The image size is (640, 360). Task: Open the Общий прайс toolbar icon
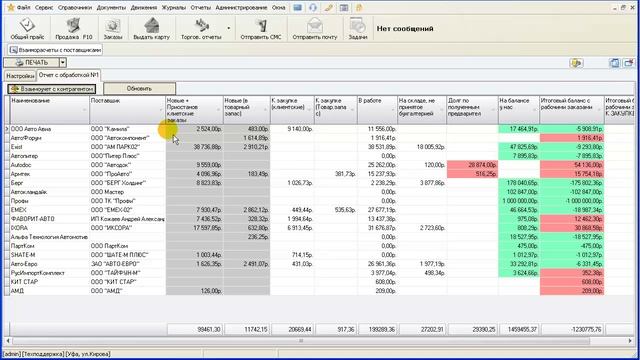point(27,29)
